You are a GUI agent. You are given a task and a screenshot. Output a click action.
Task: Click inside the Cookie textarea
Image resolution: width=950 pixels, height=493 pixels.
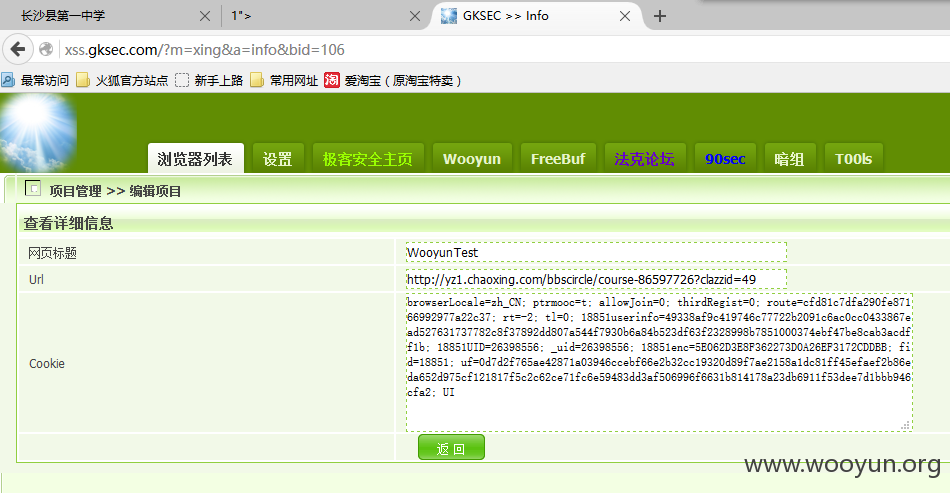point(659,363)
